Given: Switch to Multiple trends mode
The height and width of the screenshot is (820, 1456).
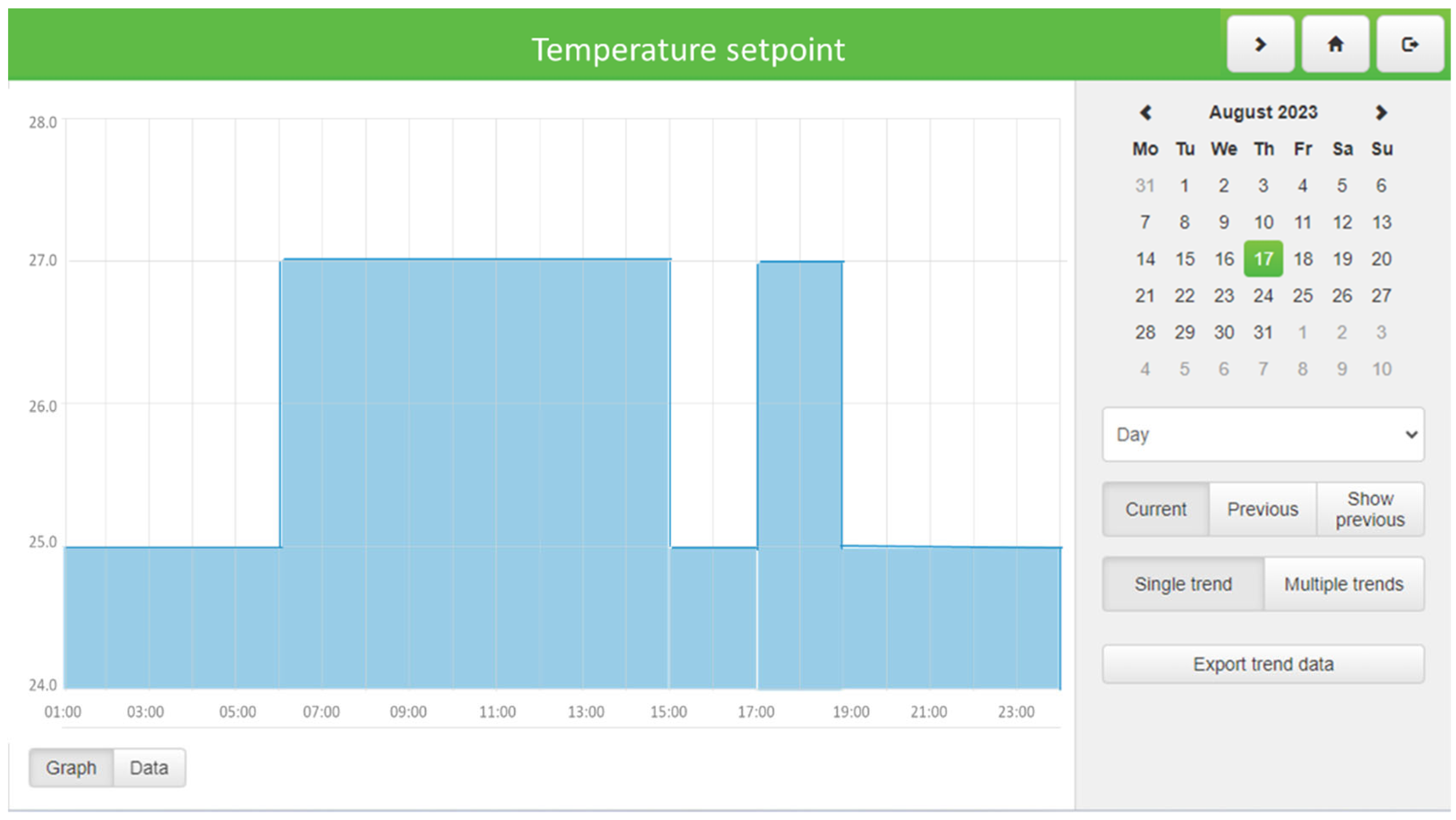Looking at the screenshot, I should click(1343, 584).
